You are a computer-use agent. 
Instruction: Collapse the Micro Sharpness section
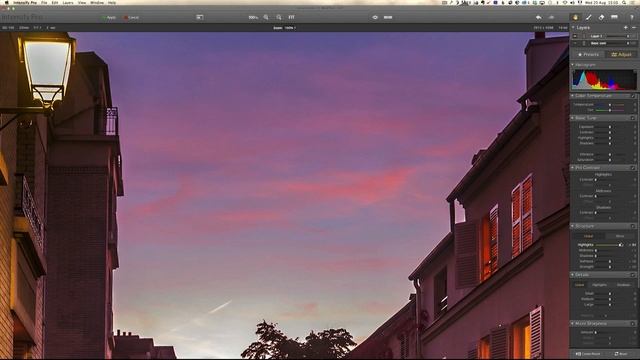(x=573, y=323)
